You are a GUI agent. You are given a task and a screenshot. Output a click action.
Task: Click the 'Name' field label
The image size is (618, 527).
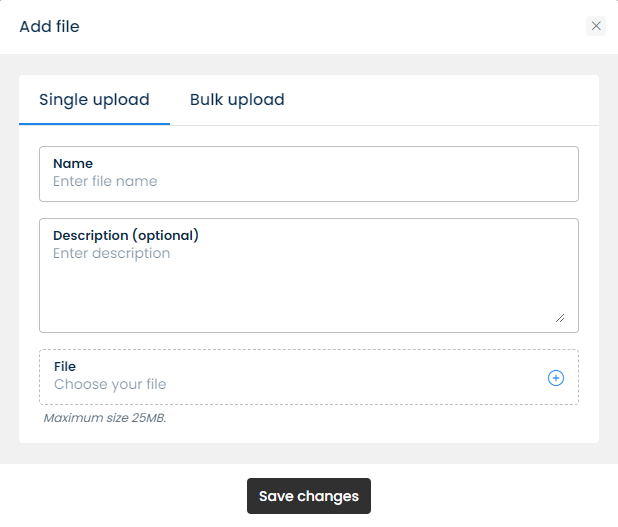73,163
